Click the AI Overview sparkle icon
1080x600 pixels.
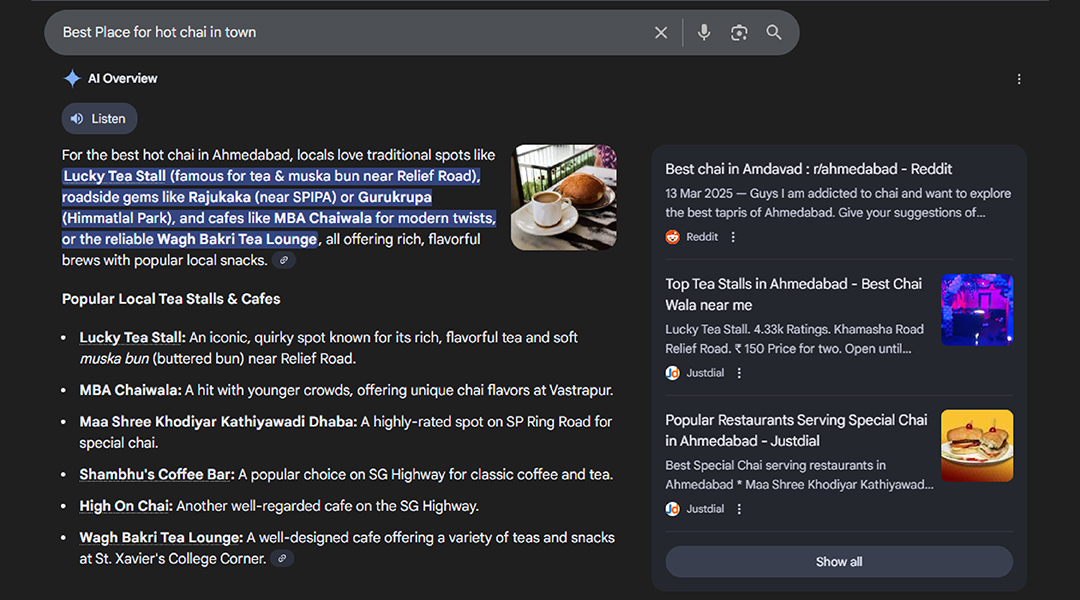pos(72,79)
